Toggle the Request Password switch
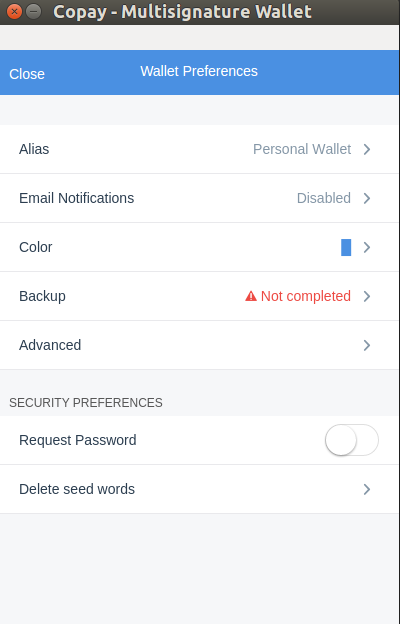The width and height of the screenshot is (400, 624). 352,440
